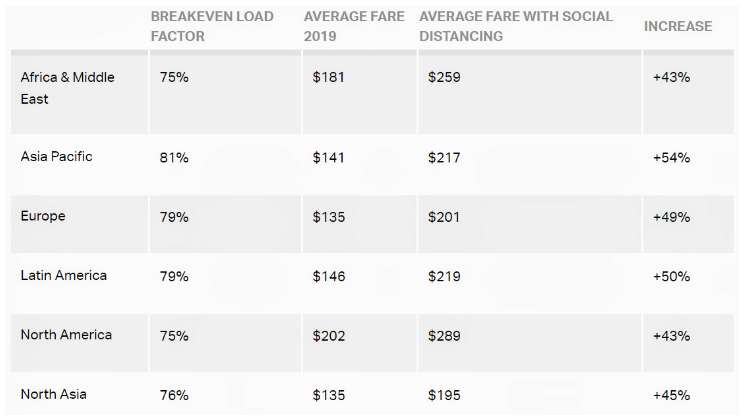Select the Africa & Middle East row label
This screenshot has height=415, width=741.
coord(67,88)
